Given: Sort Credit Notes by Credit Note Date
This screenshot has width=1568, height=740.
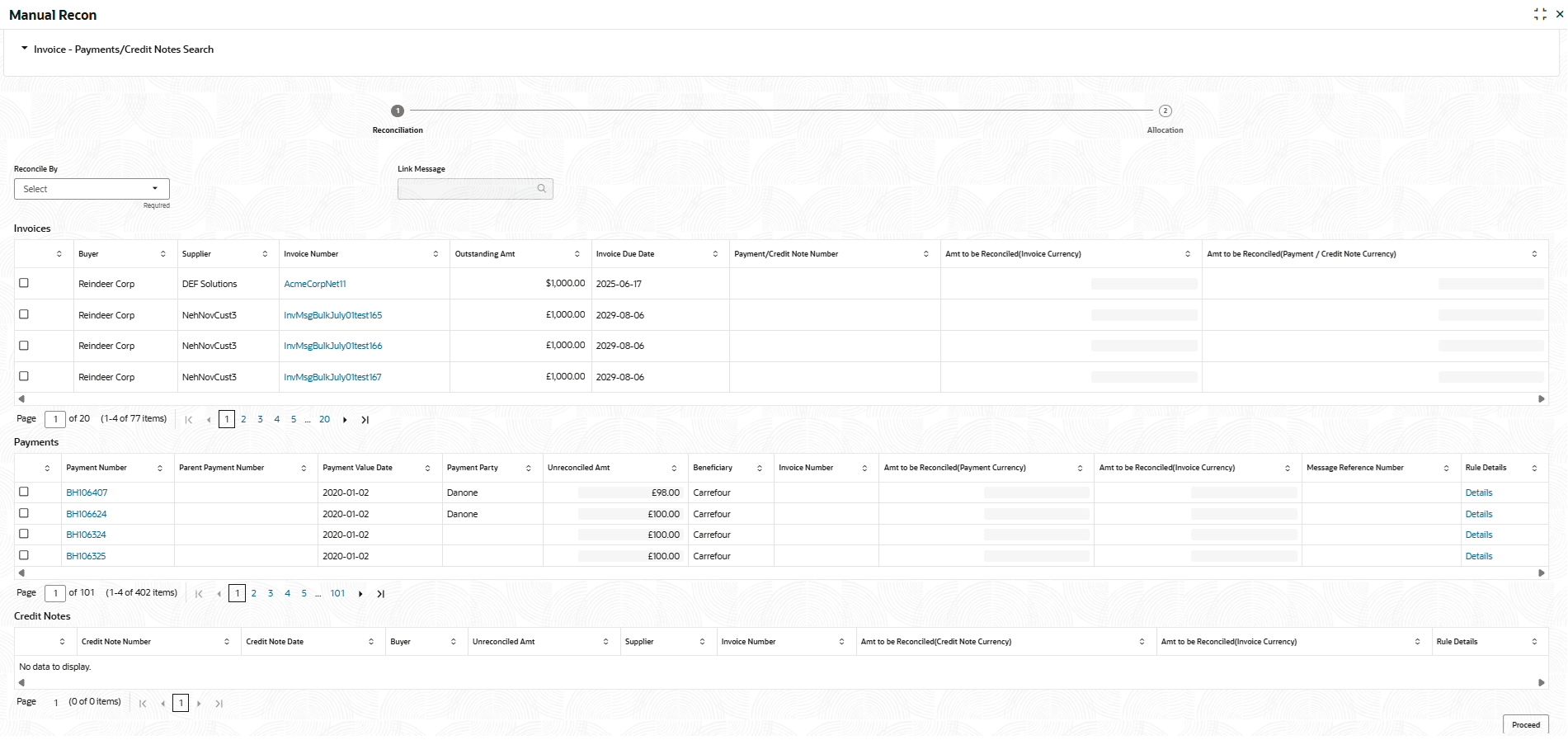Looking at the screenshot, I should [371, 642].
